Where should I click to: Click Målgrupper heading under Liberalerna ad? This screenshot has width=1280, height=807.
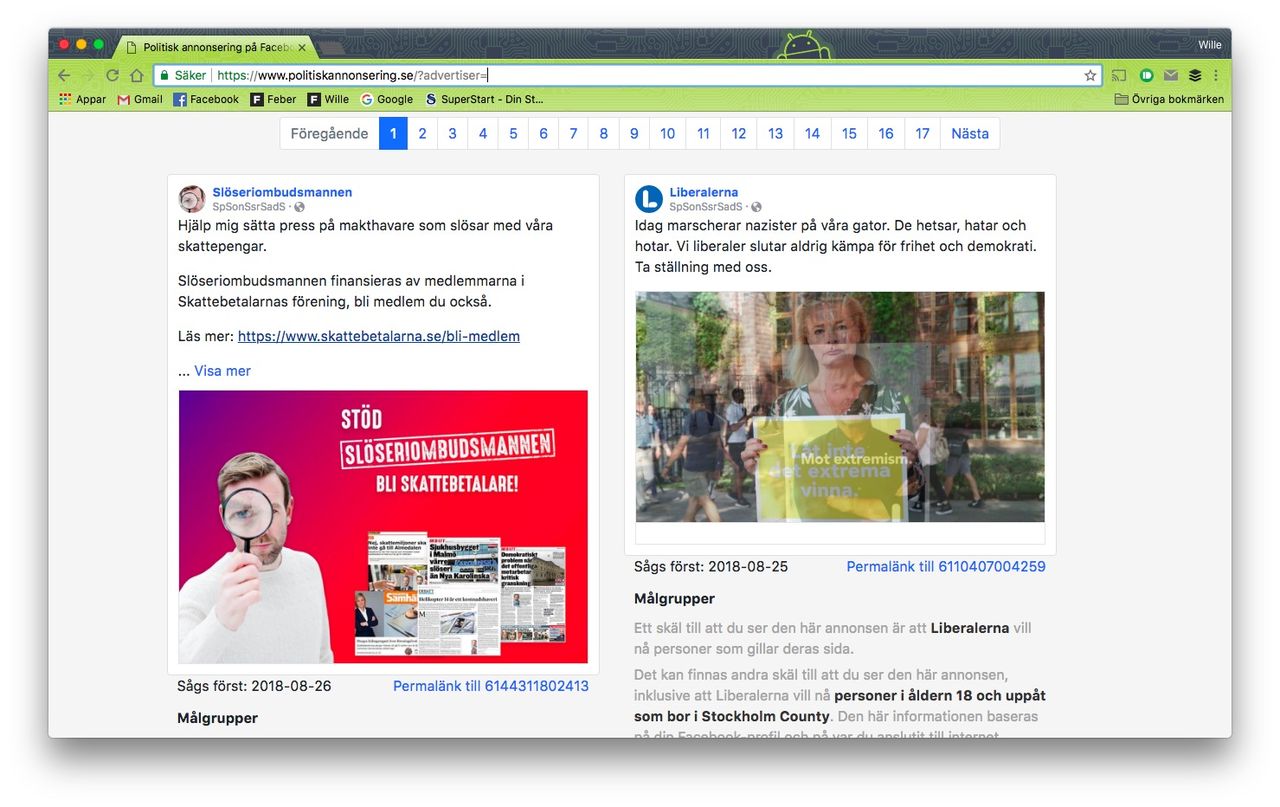674,599
